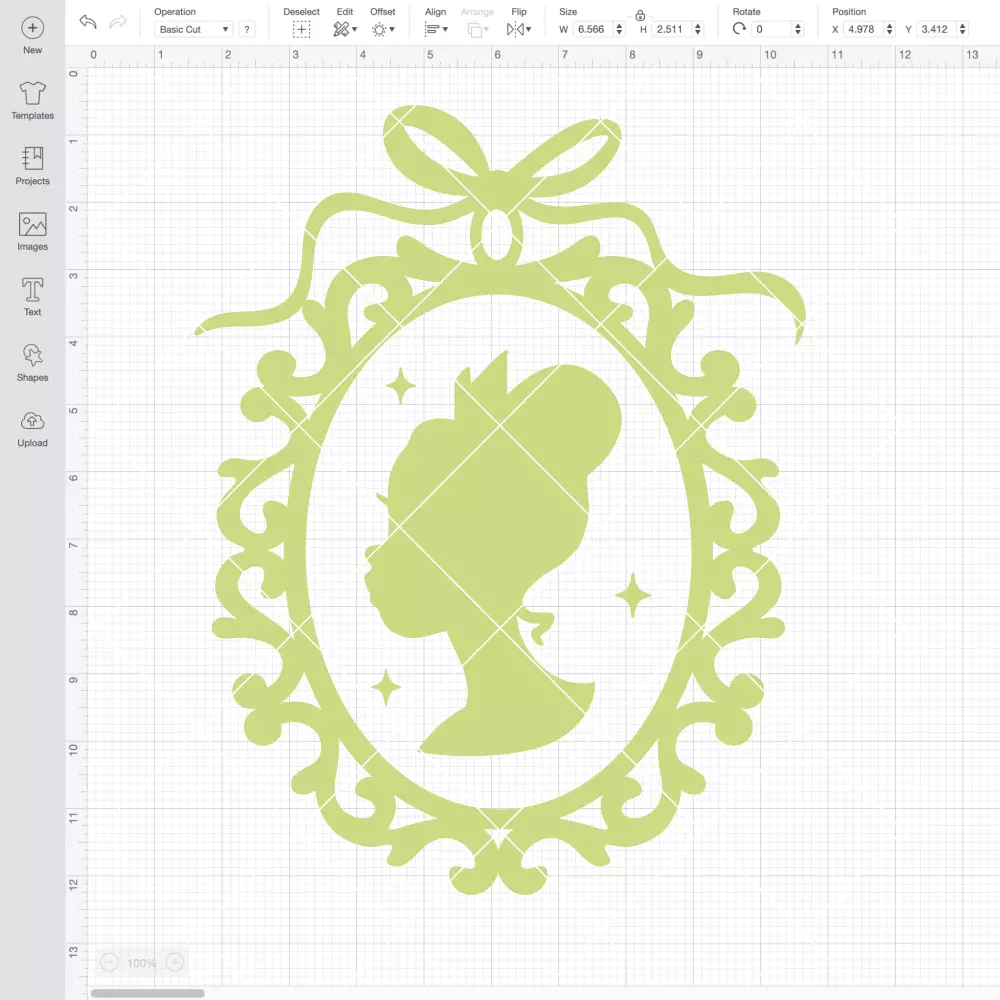Expand the Align options

tap(436, 29)
